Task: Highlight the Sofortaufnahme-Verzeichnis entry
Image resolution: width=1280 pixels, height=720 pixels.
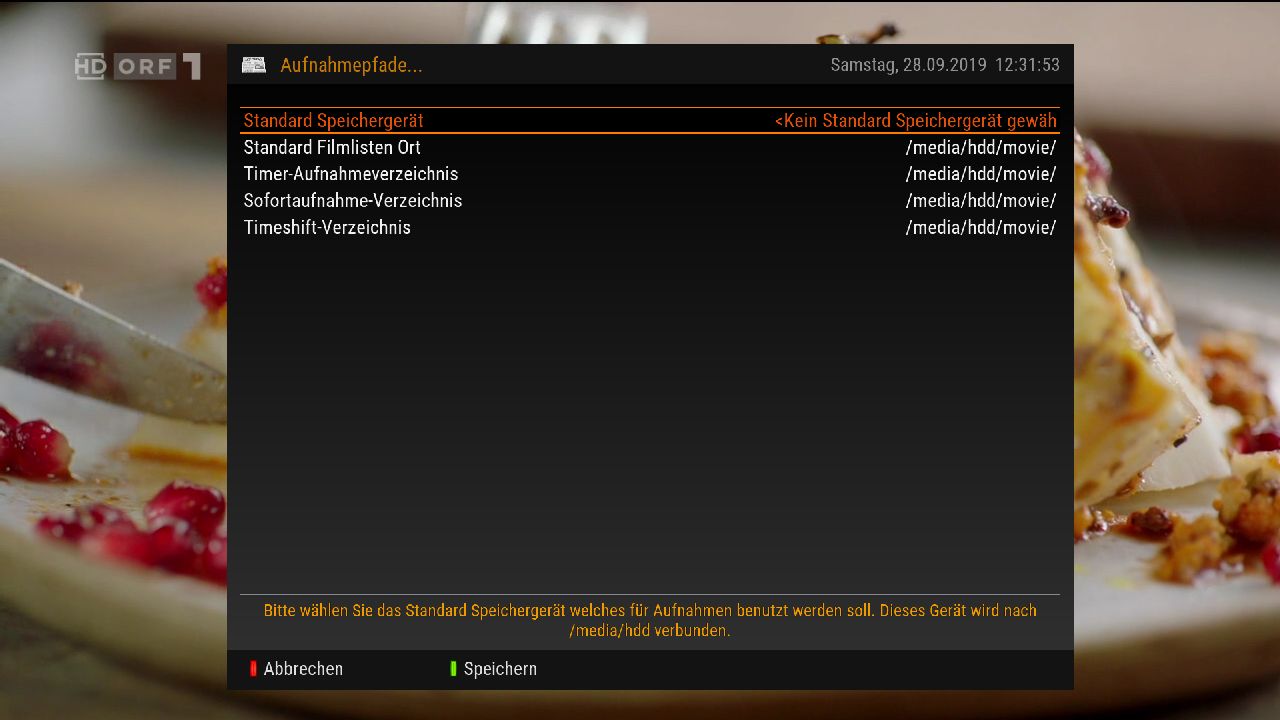Action: pyautogui.click(x=650, y=201)
